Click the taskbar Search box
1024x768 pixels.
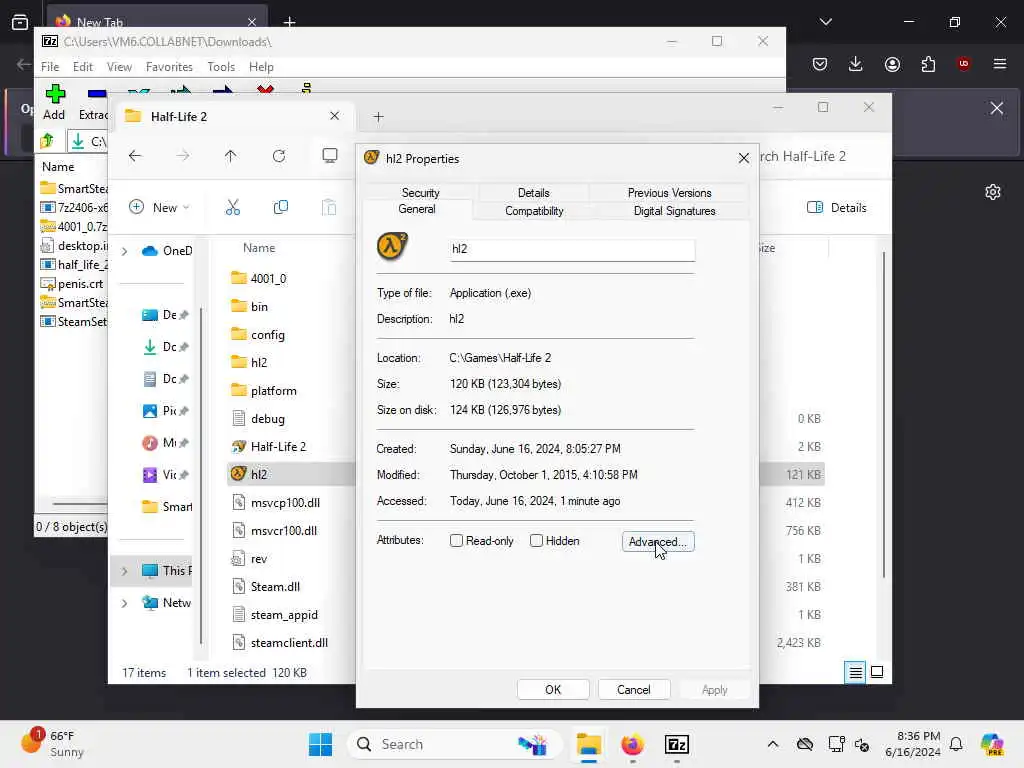[x=454, y=744]
